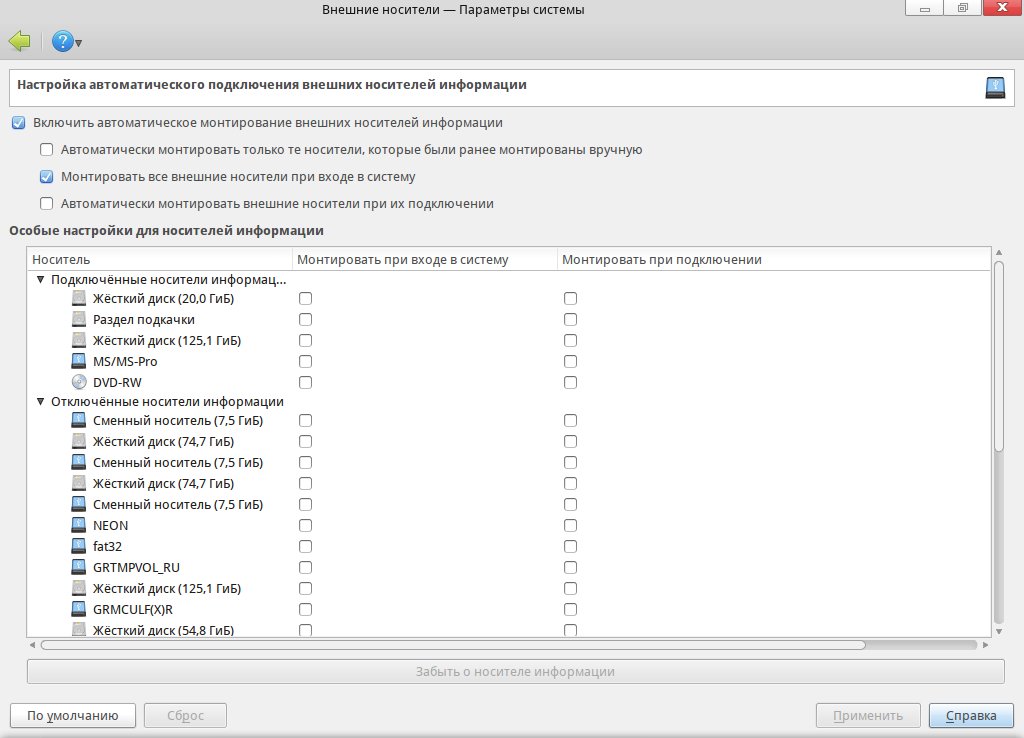1024x738 pixels.
Task: Enable mount-on-login for NEON
Action: click(x=305, y=525)
